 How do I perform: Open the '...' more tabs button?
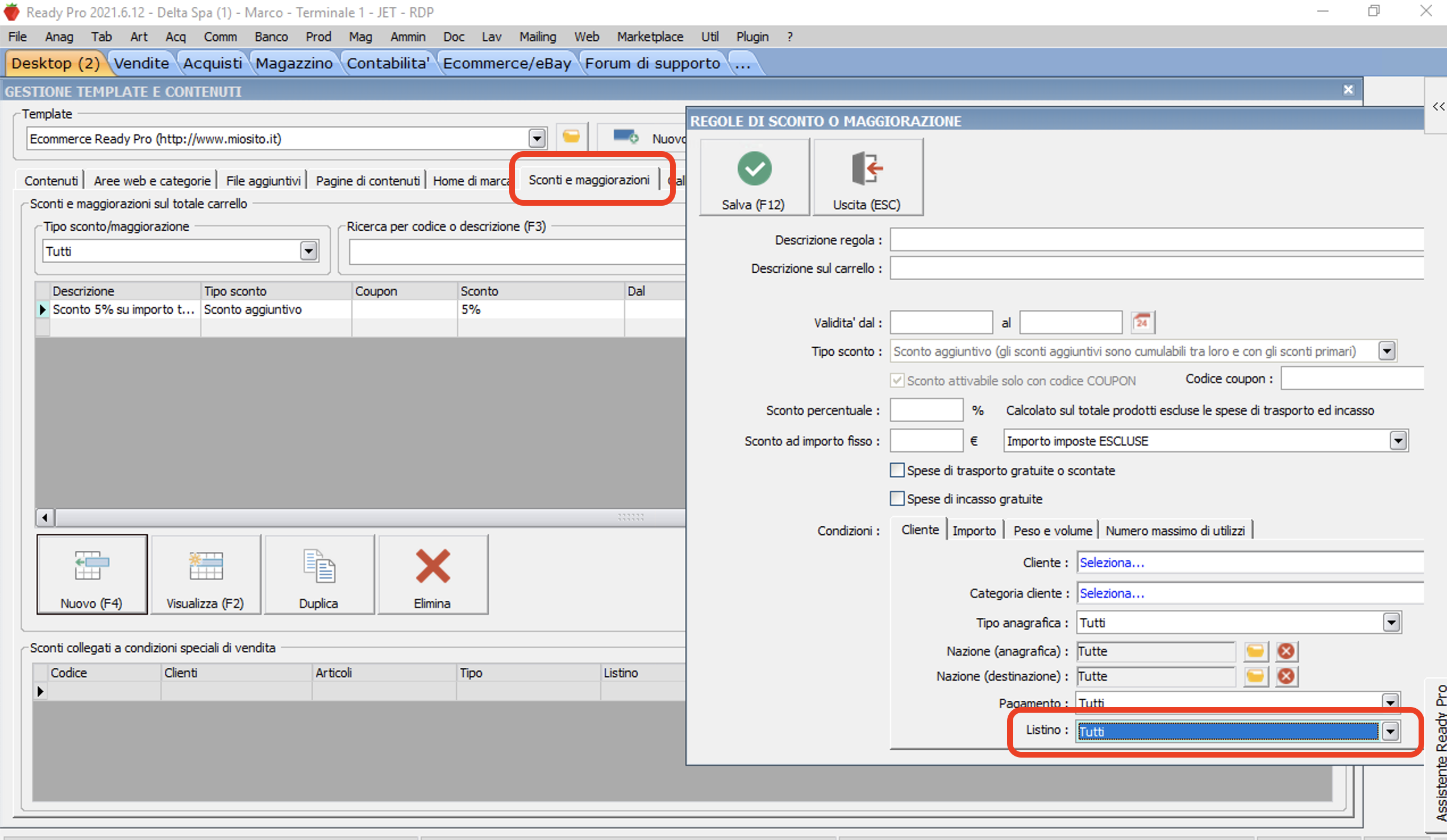point(743,63)
